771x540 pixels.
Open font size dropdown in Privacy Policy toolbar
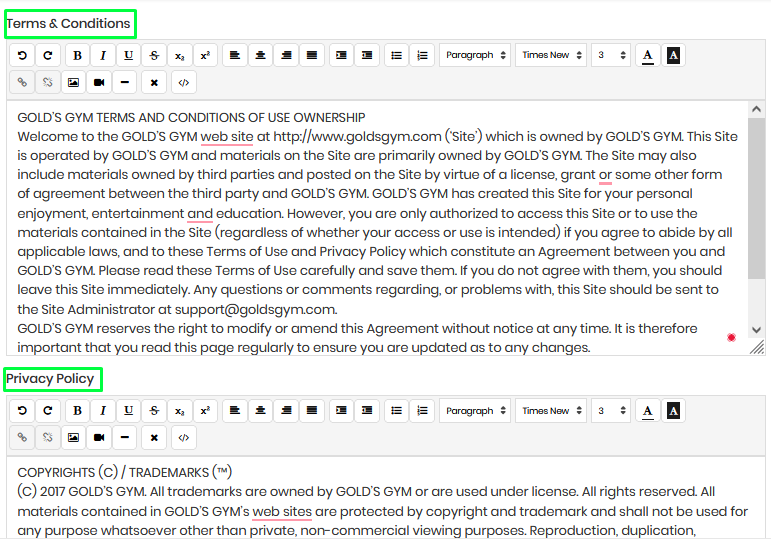(611, 411)
